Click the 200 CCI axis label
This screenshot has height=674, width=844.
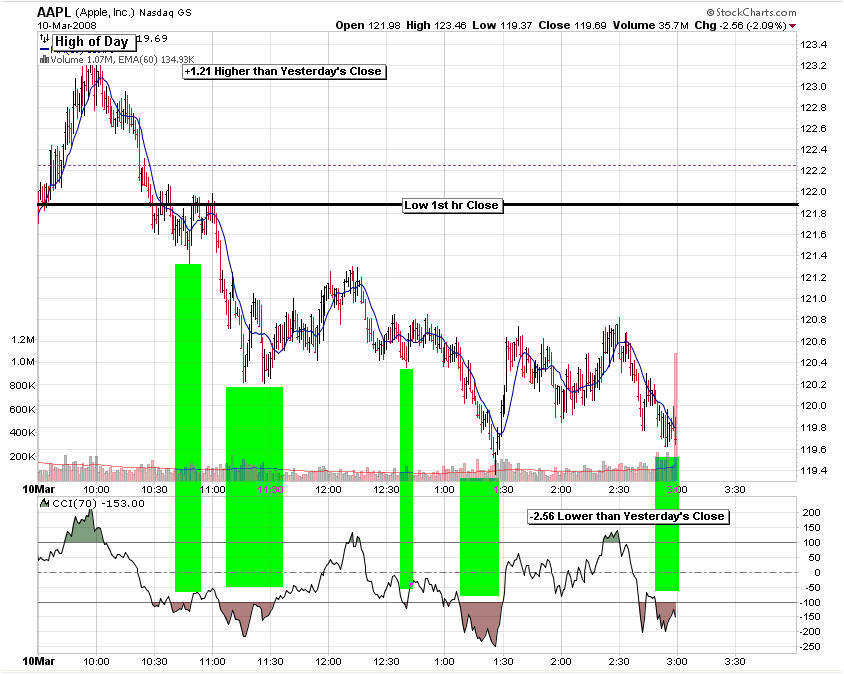click(811, 512)
